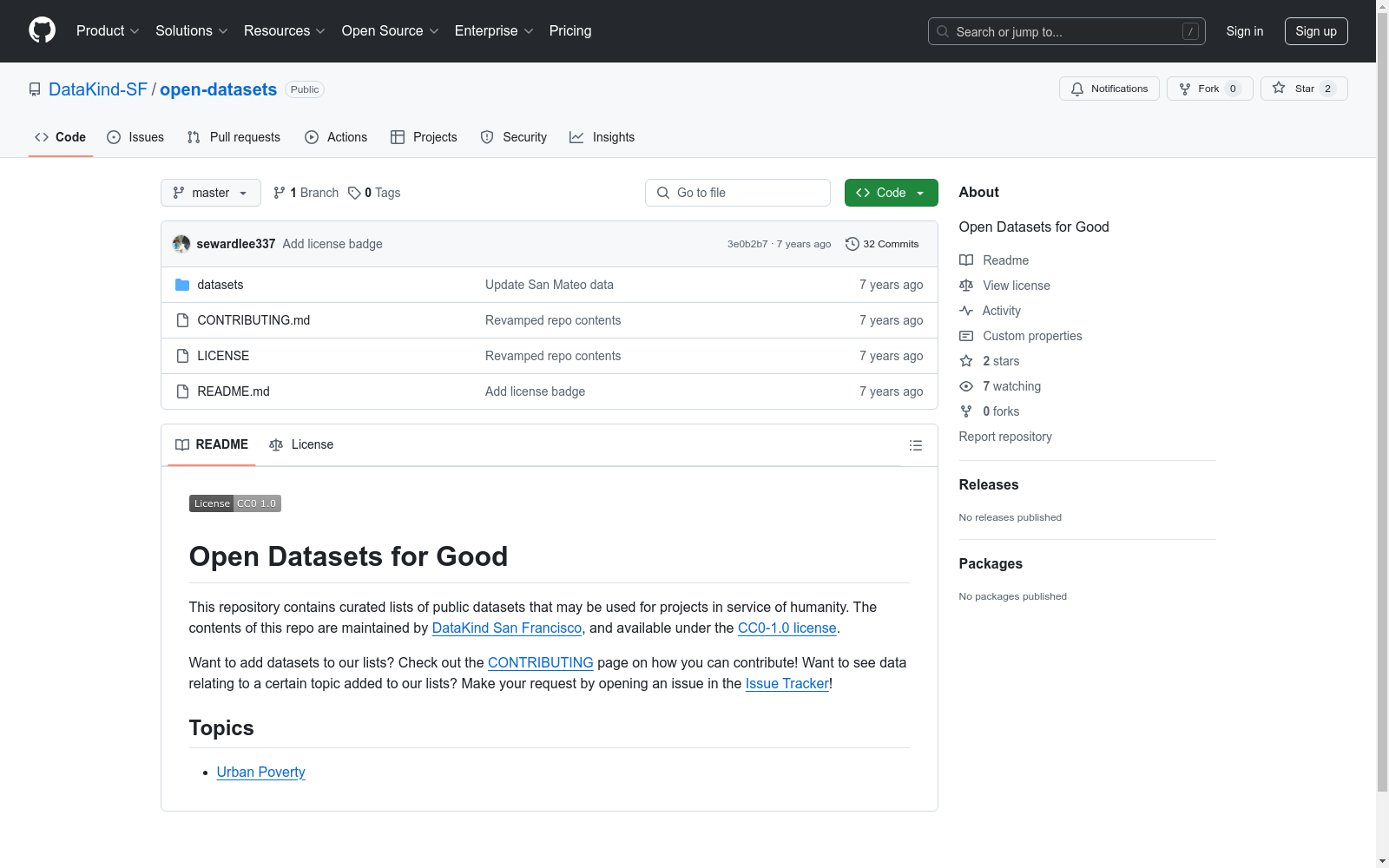Follow the DataKind San Francisco link
This screenshot has width=1389, height=868.
(507, 628)
